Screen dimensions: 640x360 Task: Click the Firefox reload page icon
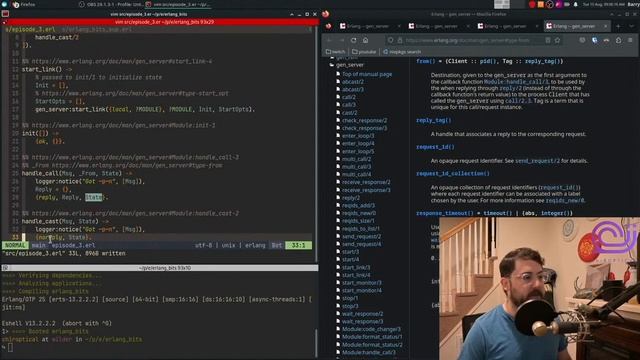pos(353,40)
